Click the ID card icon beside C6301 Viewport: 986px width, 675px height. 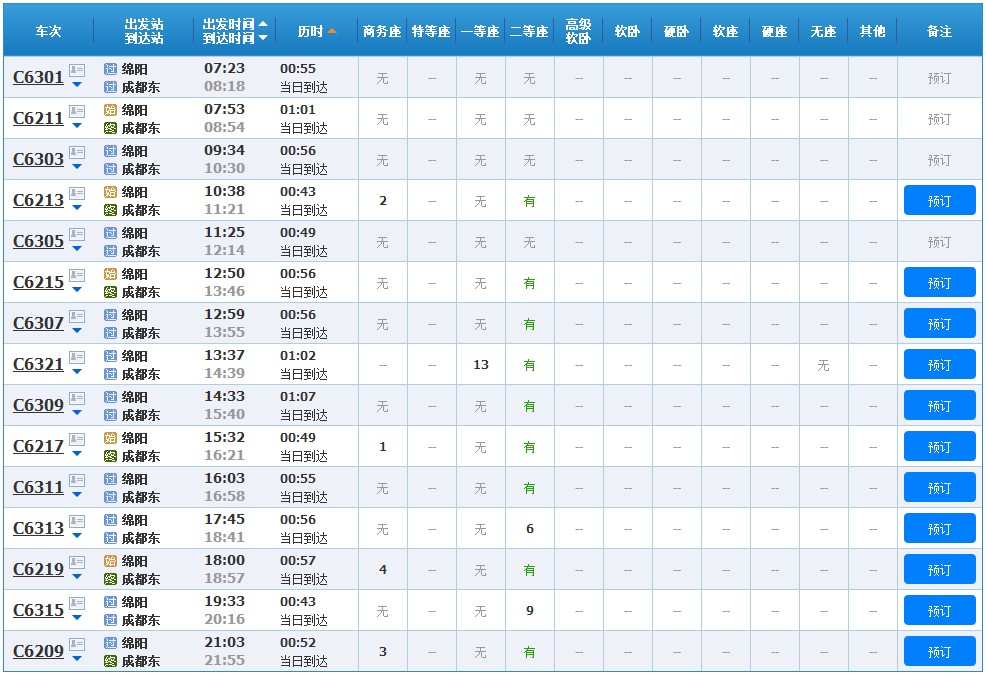(x=77, y=70)
